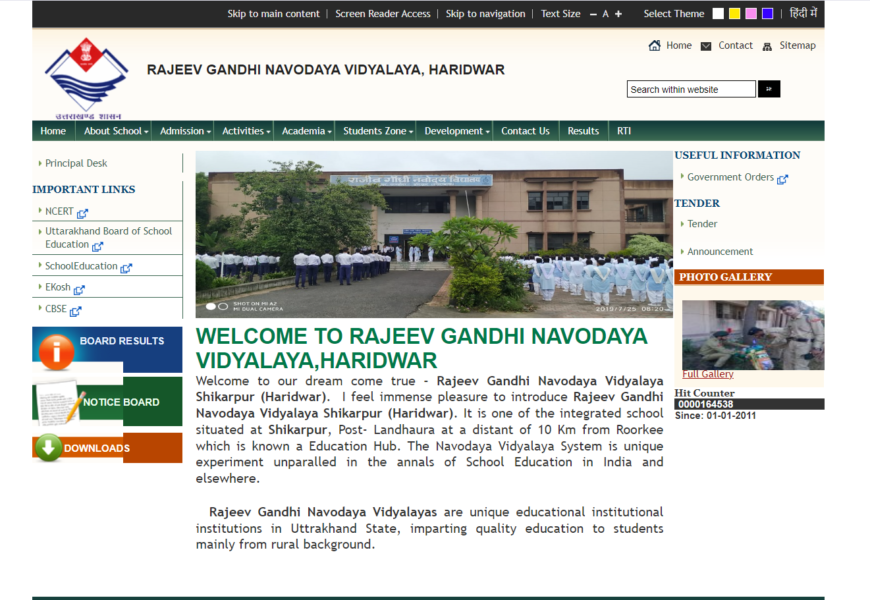Switch language to Hindi
Viewport: 870px width, 600px height.
coord(803,13)
